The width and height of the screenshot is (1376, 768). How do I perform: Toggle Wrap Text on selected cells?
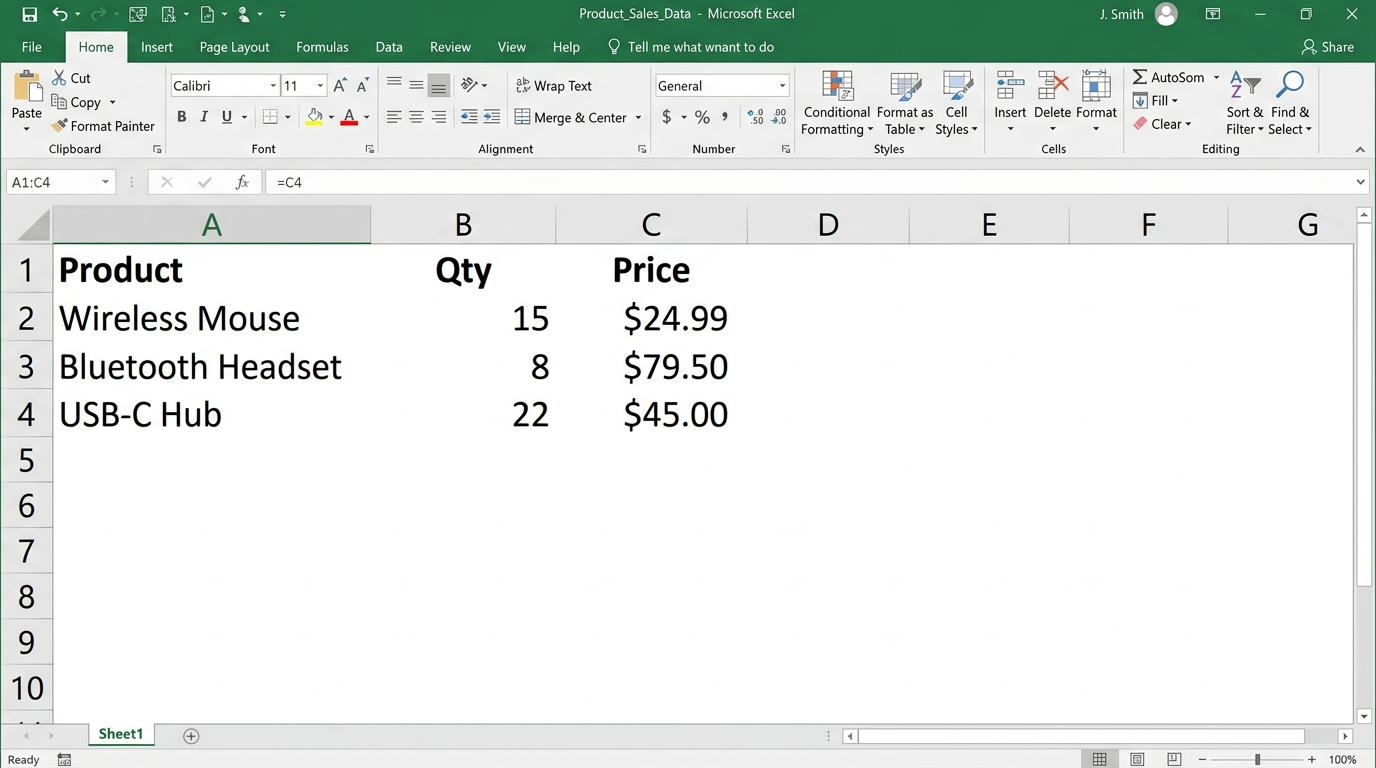tap(554, 86)
